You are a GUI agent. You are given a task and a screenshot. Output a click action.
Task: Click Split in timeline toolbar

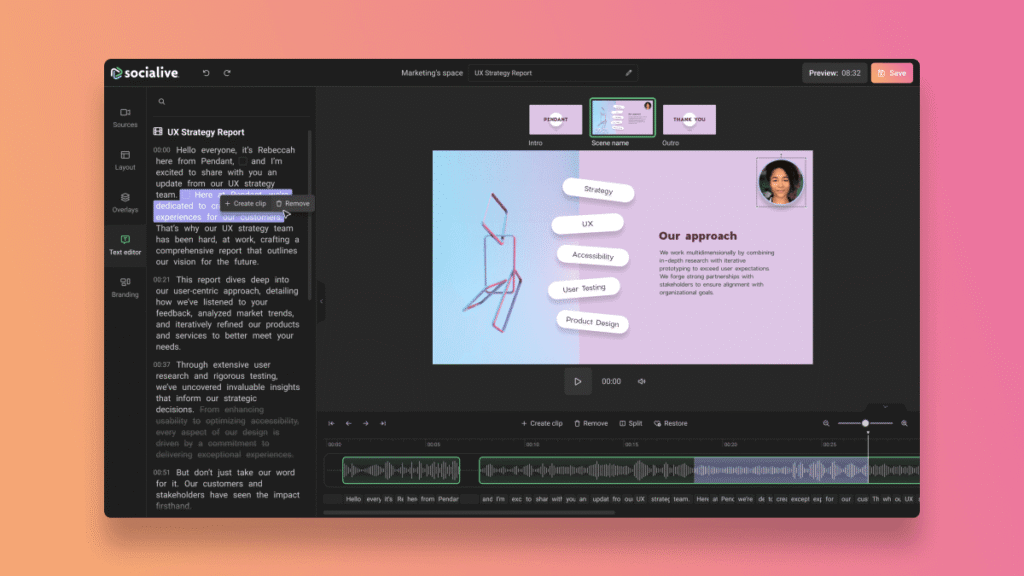631,423
